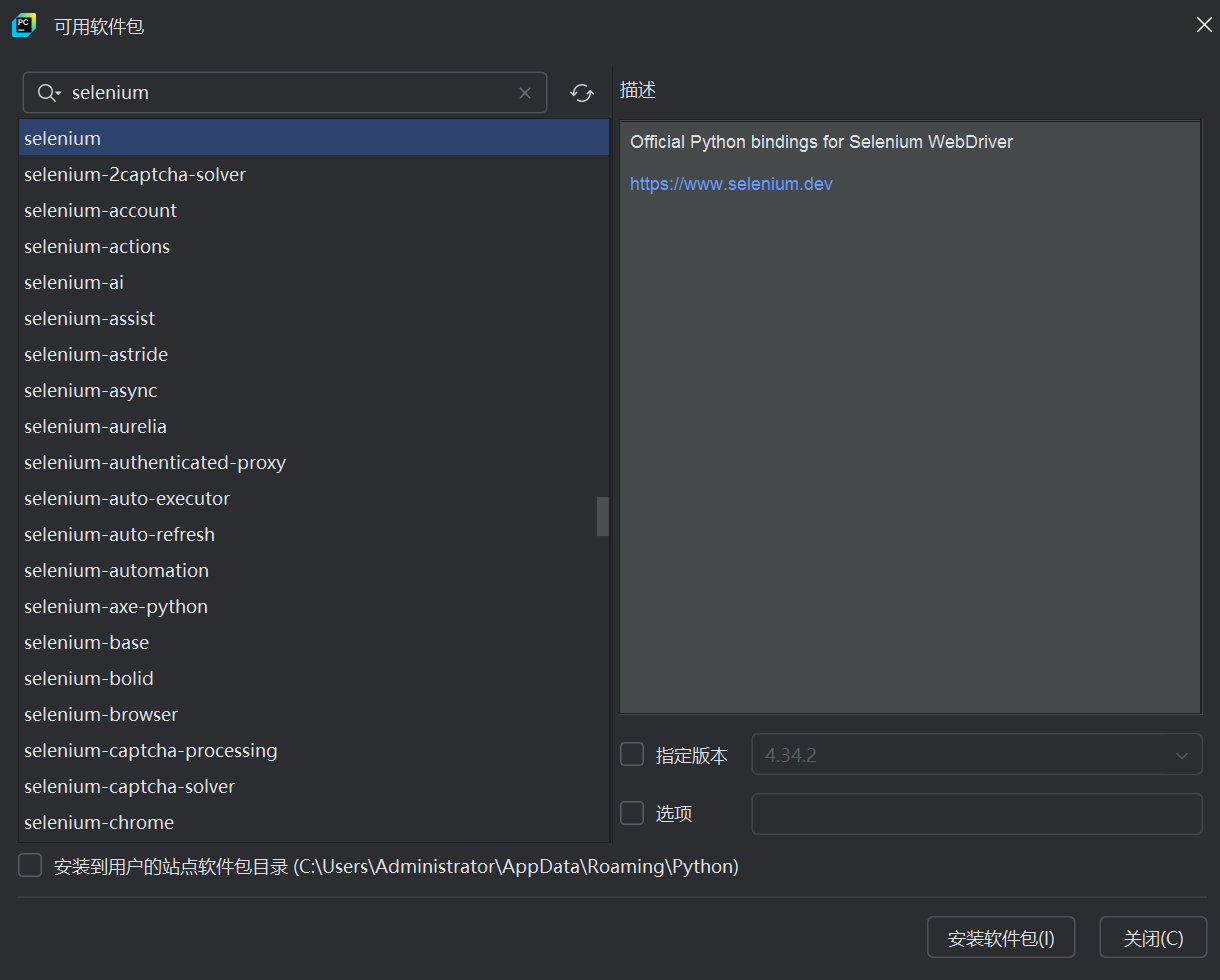Select selenium-auto-refresh in the list
The width and height of the screenshot is (1220, 980).
point(314,534)
